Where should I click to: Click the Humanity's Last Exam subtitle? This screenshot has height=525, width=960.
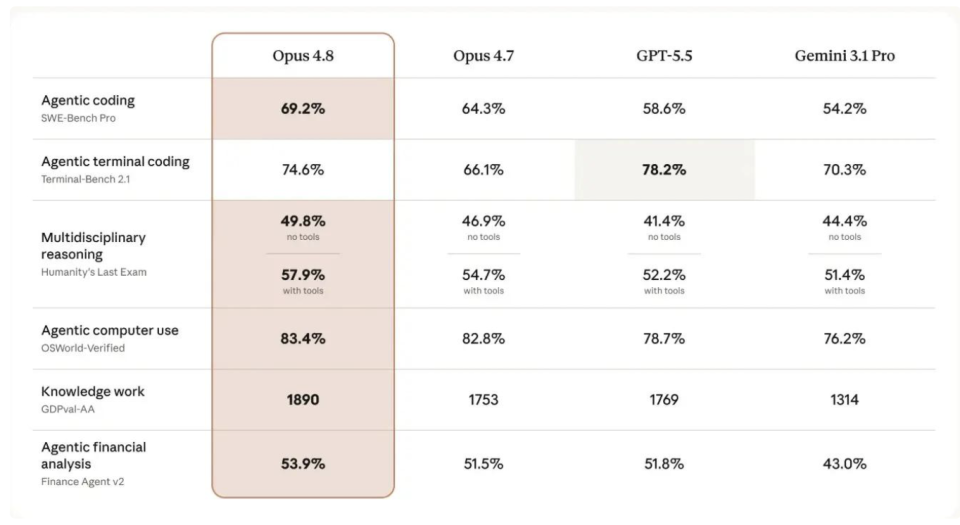click(x=94, y=272)
